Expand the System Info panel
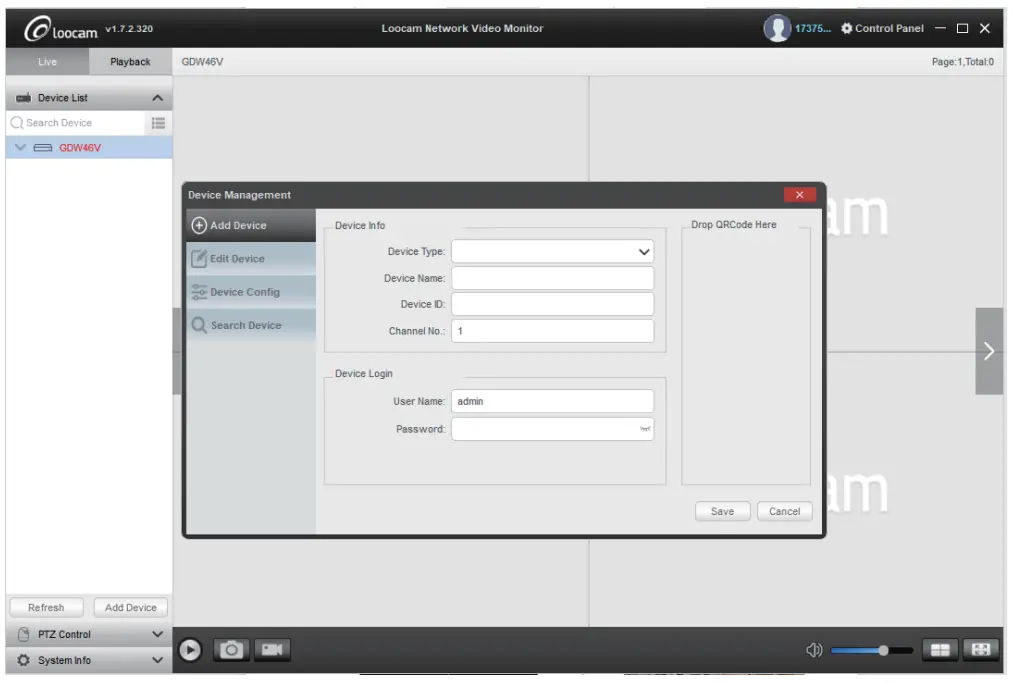The height and width of the screenshot is (684, 1014). [157, 661]
